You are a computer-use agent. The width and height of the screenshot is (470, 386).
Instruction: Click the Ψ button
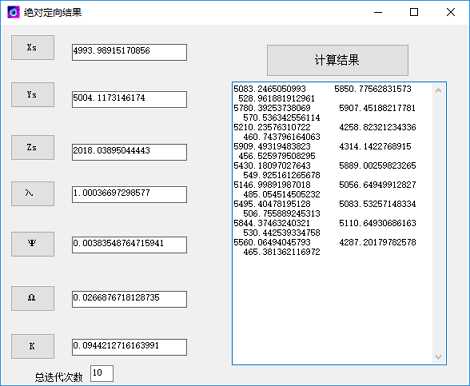click(x=33, y=244)
